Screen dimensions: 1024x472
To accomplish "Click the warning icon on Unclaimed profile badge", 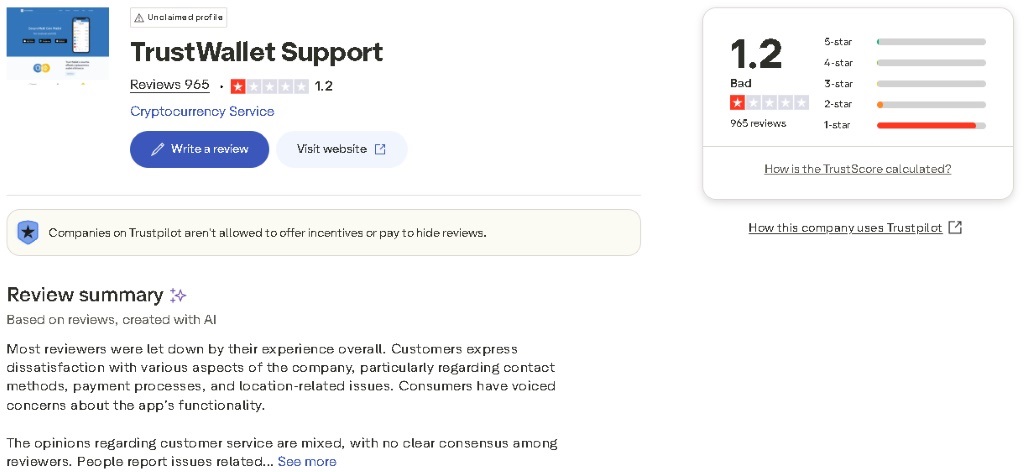I will pyautogui.click(x=138, y=18).
